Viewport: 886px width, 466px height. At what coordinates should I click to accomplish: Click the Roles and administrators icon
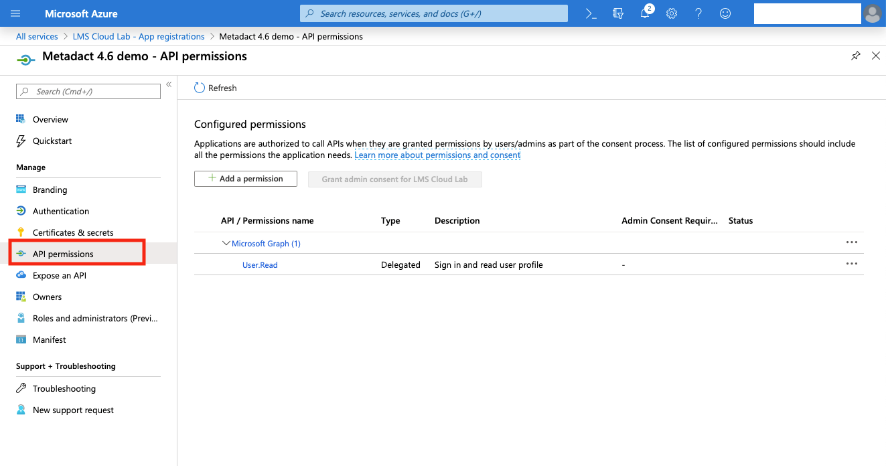(21, 318)
